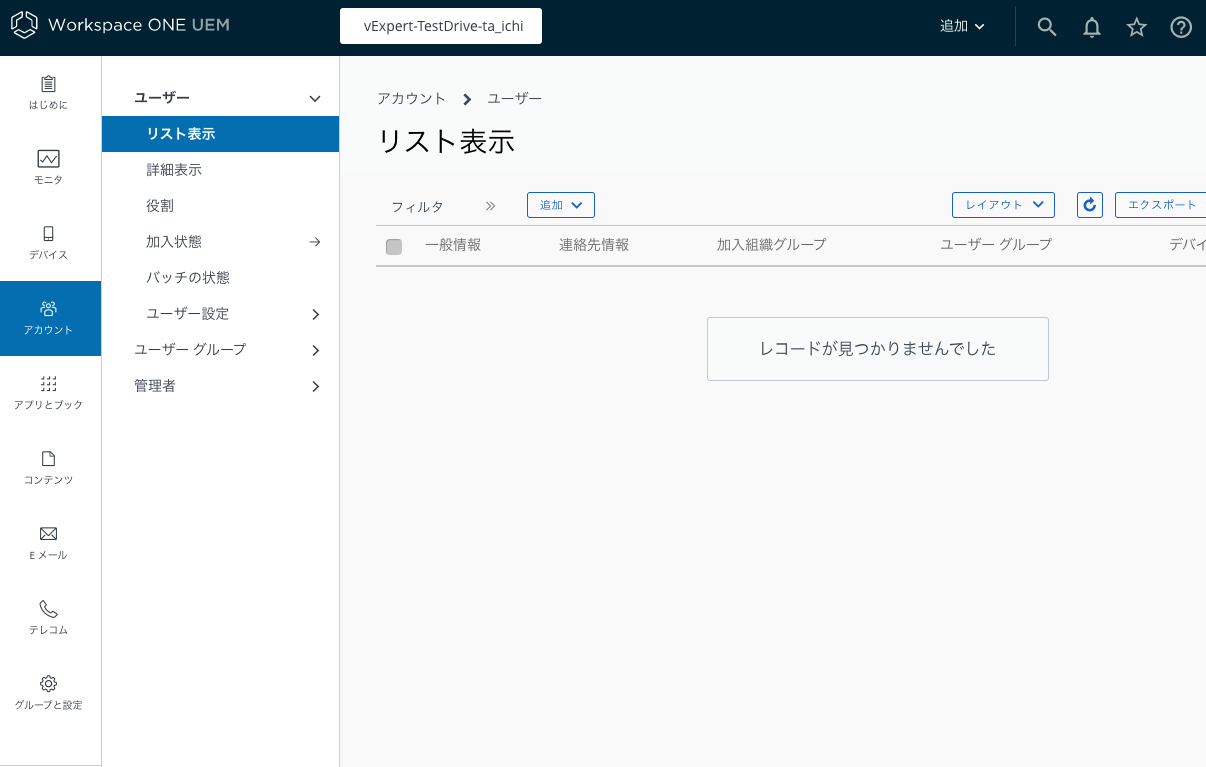Open the レイアウト dropdown
The height and width of the screenshot is (767, 1206).
pos(1003,204)
